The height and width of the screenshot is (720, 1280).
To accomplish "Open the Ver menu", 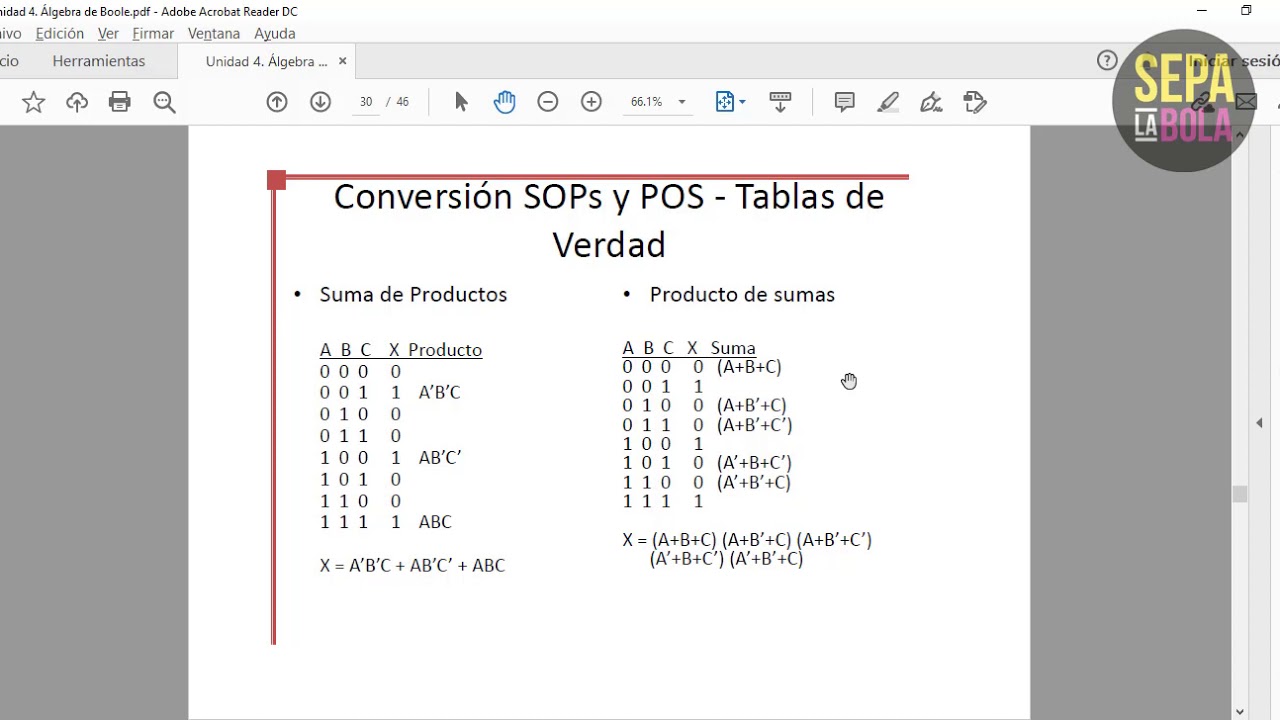I will (108, 33).
